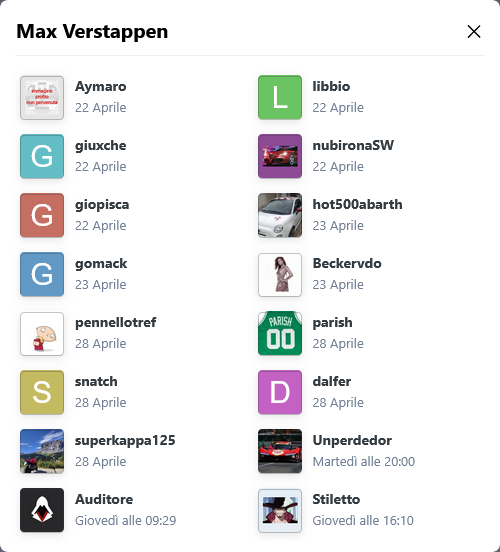Open Aymaro's profile avatar
This screenshot has width=500, height=552.
(x=42, y=98)
